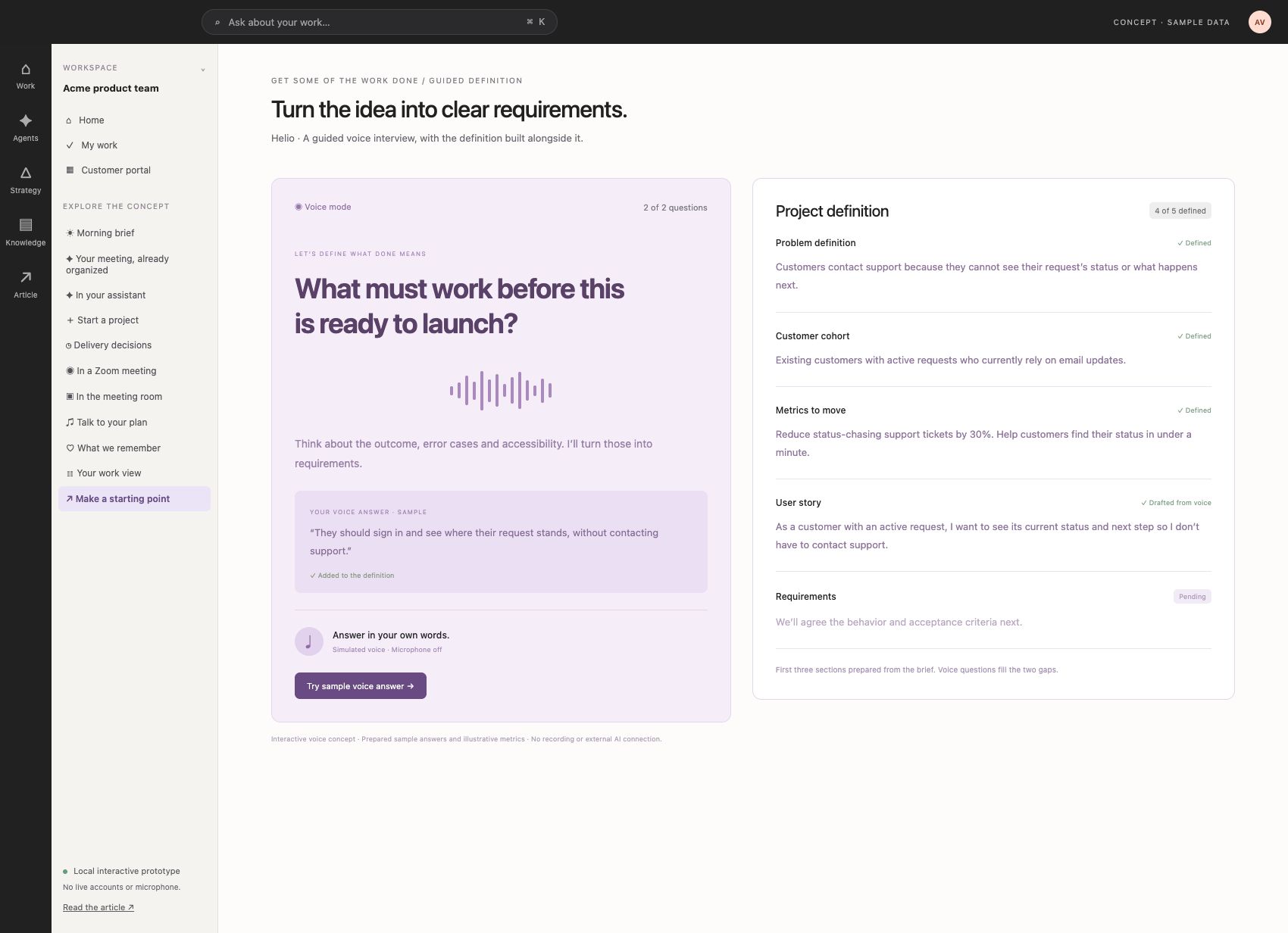
Task: Select Make a starting point item
Action: click(134, 499)
